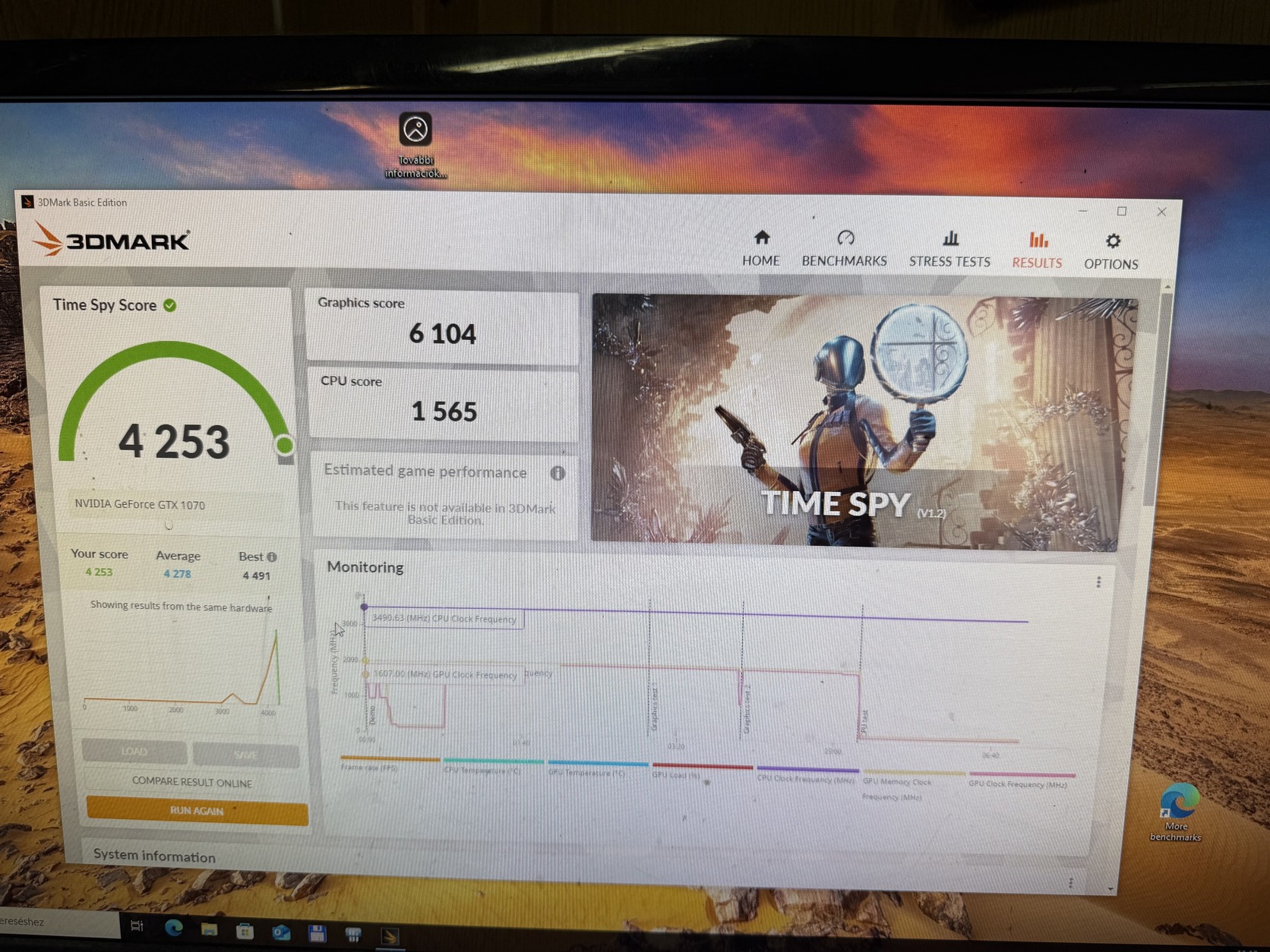Screen dimensions: 1270x952
Task: Open the STRESS TESTS tab
Action: pyautogui.click(x=949, y=250)
